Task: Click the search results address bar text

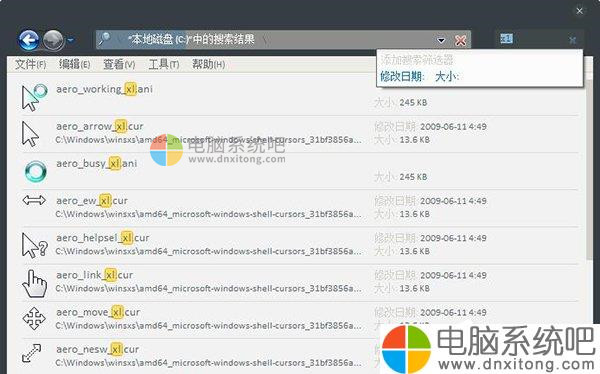Action: [x=191, y=39]
